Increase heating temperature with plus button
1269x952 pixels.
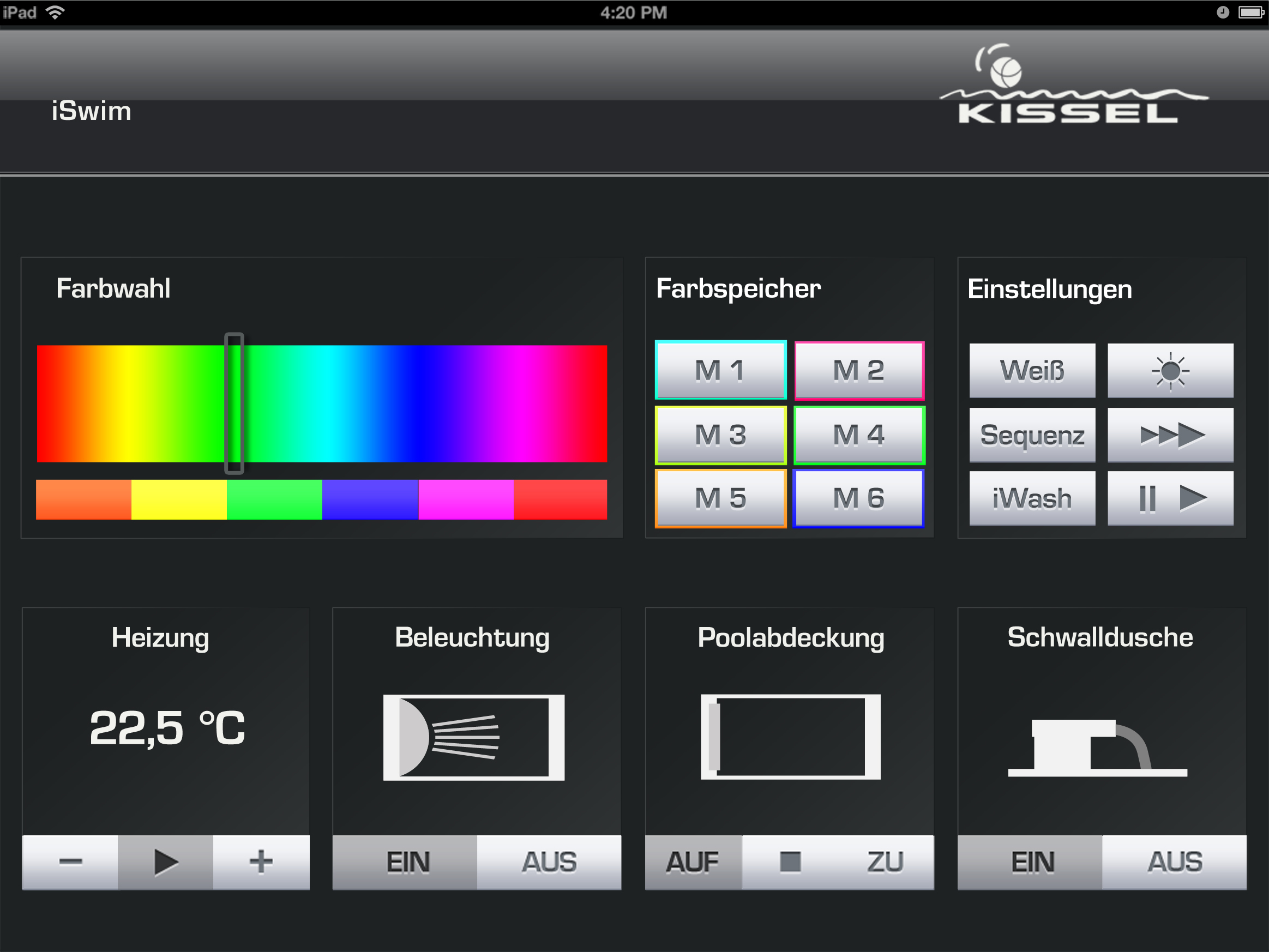tap(261, 861)
